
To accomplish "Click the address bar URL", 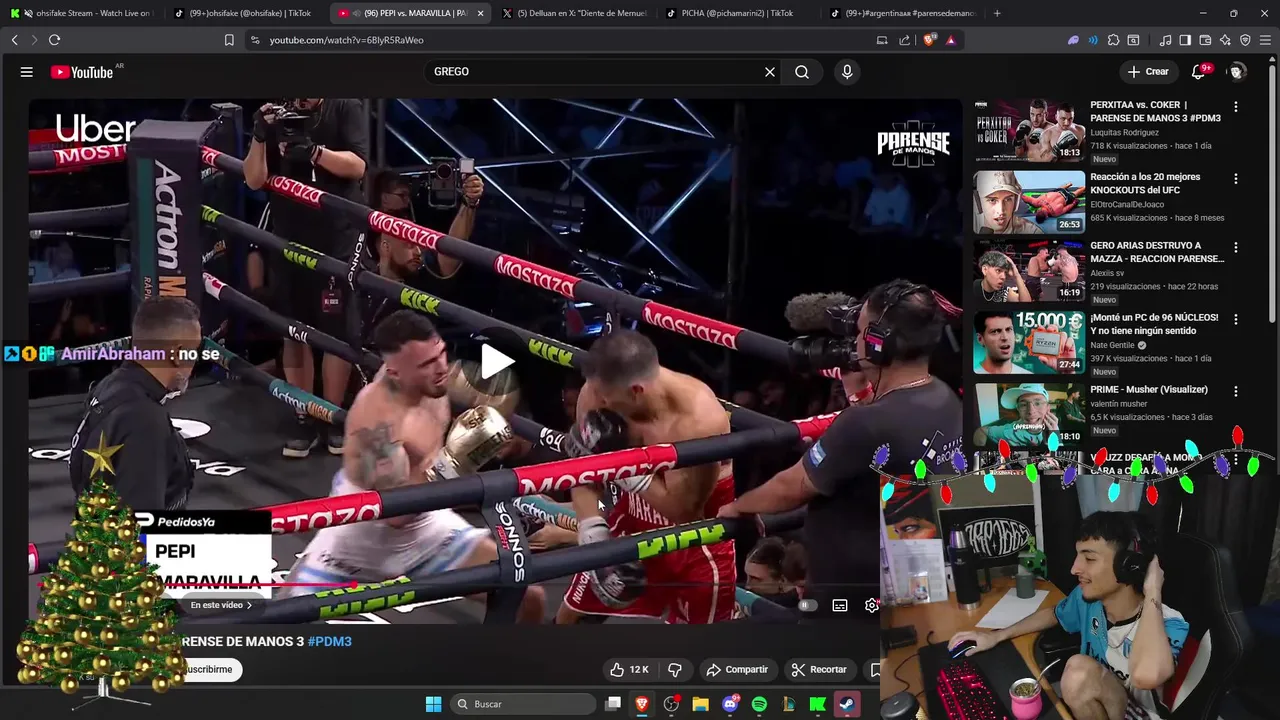I will click(346, 40).
